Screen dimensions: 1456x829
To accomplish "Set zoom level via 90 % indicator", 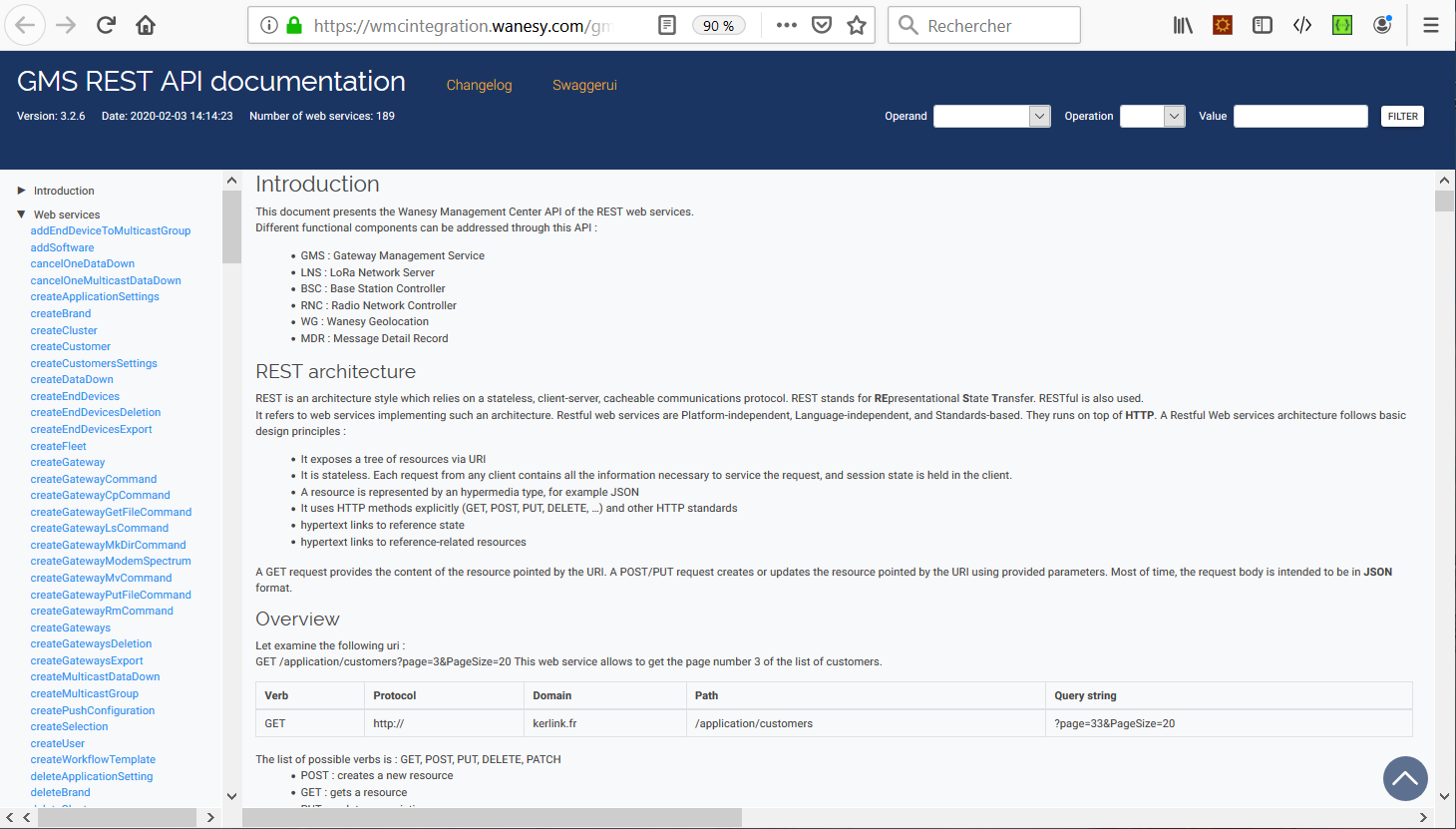I will (718, 25).
